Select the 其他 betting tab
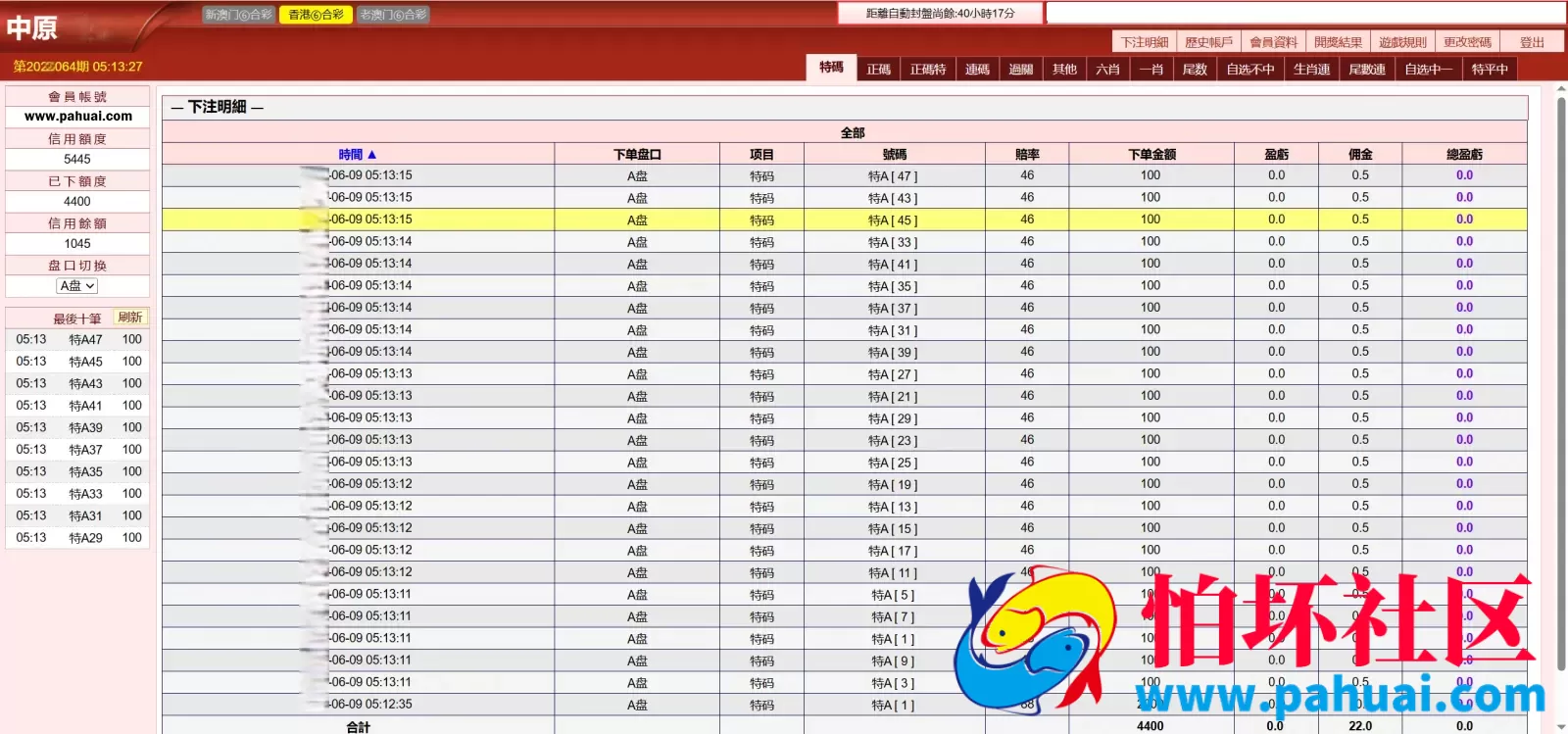Image resolution: width=1568 pixels, height=734 pixels. click(1064, 70)
